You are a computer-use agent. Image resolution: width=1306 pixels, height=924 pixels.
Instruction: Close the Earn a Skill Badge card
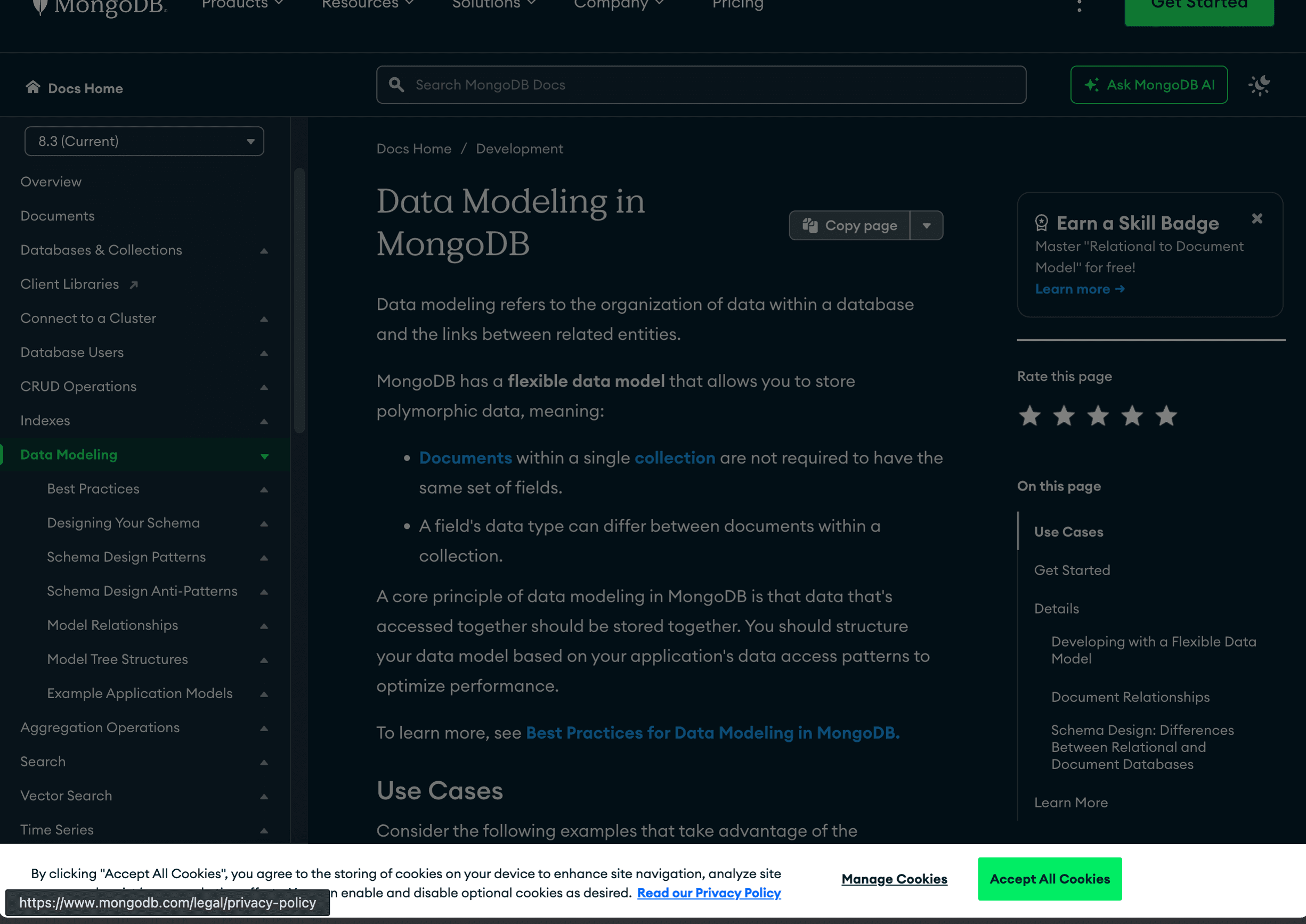1257,218
